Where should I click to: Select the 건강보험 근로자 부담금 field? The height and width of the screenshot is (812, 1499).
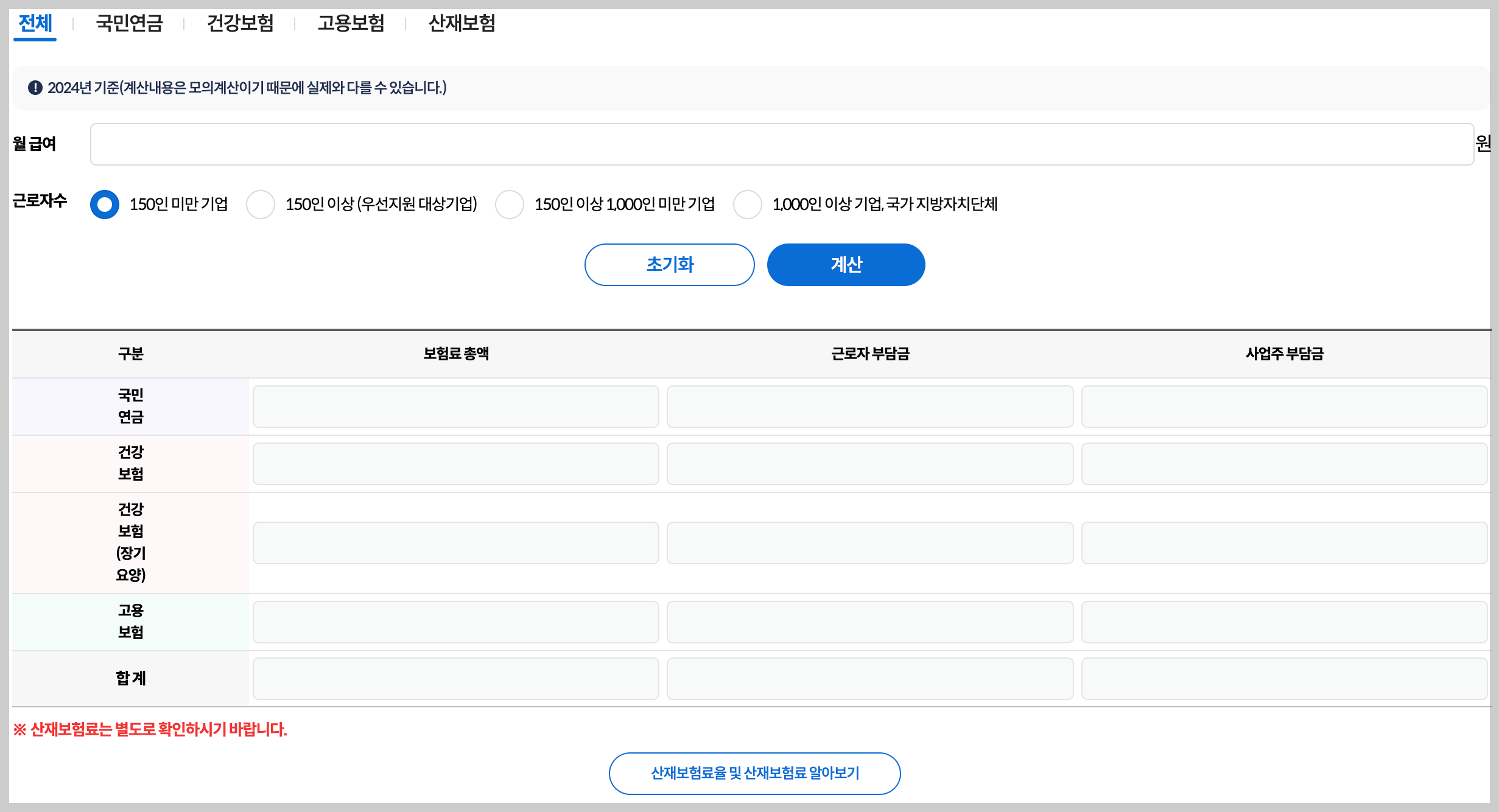tap(869, 463)
